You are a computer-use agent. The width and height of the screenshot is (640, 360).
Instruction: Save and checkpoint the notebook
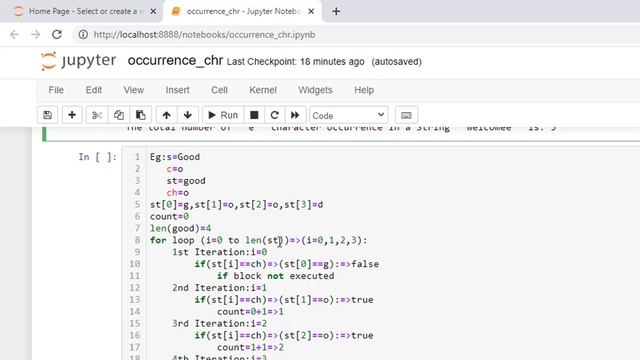coord(47,115)
